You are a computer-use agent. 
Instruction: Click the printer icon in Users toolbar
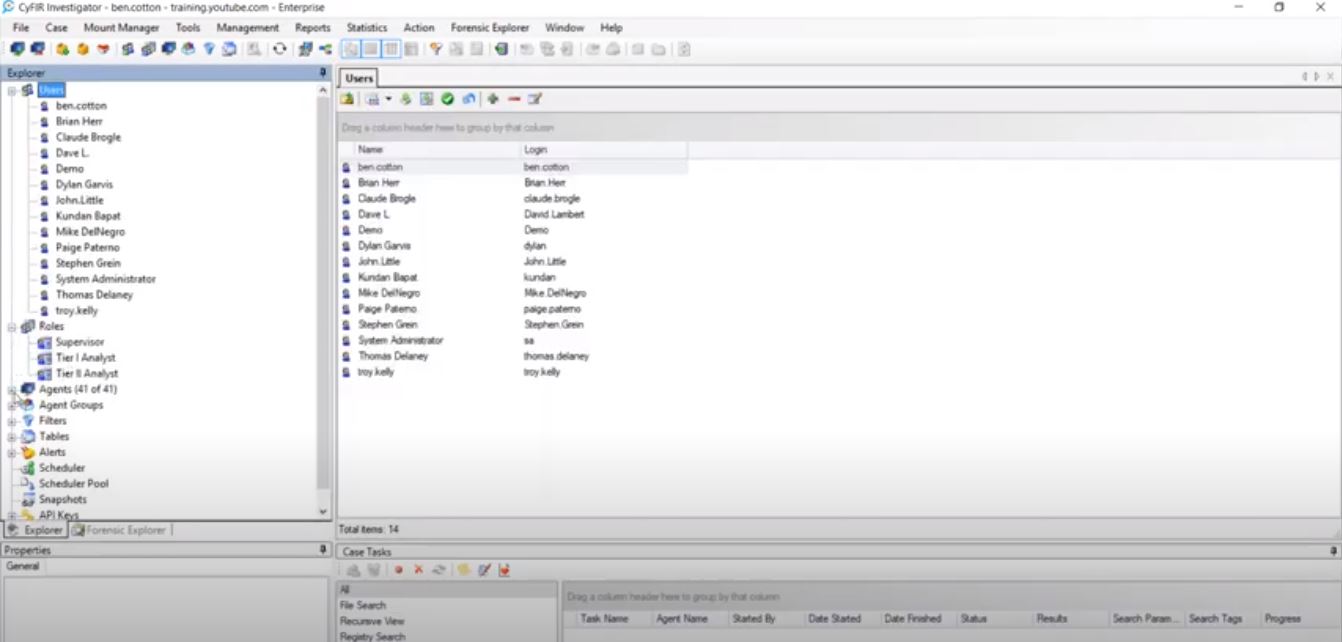pos(372,99)
